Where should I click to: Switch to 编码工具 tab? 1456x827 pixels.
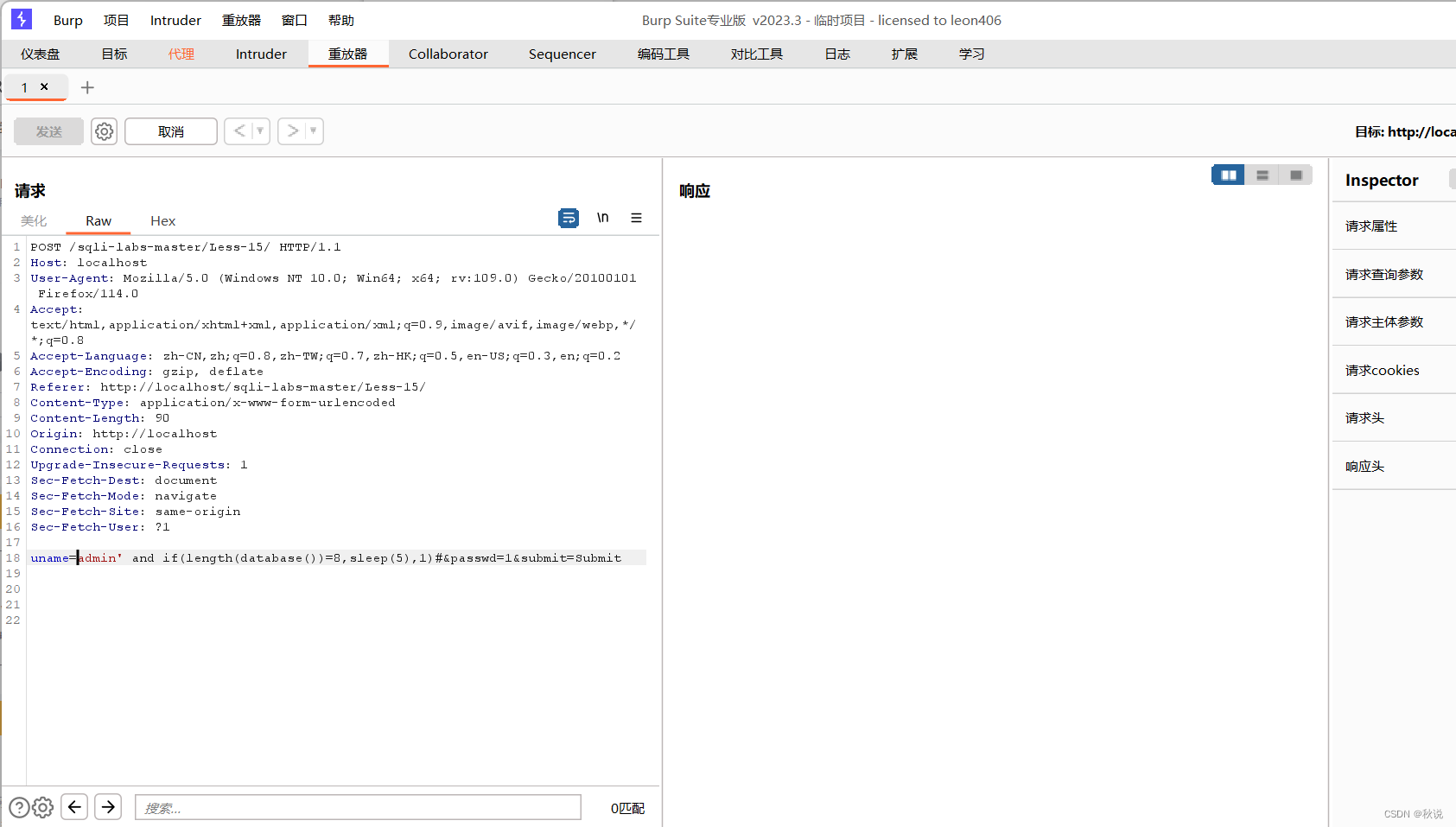point(664,54)
